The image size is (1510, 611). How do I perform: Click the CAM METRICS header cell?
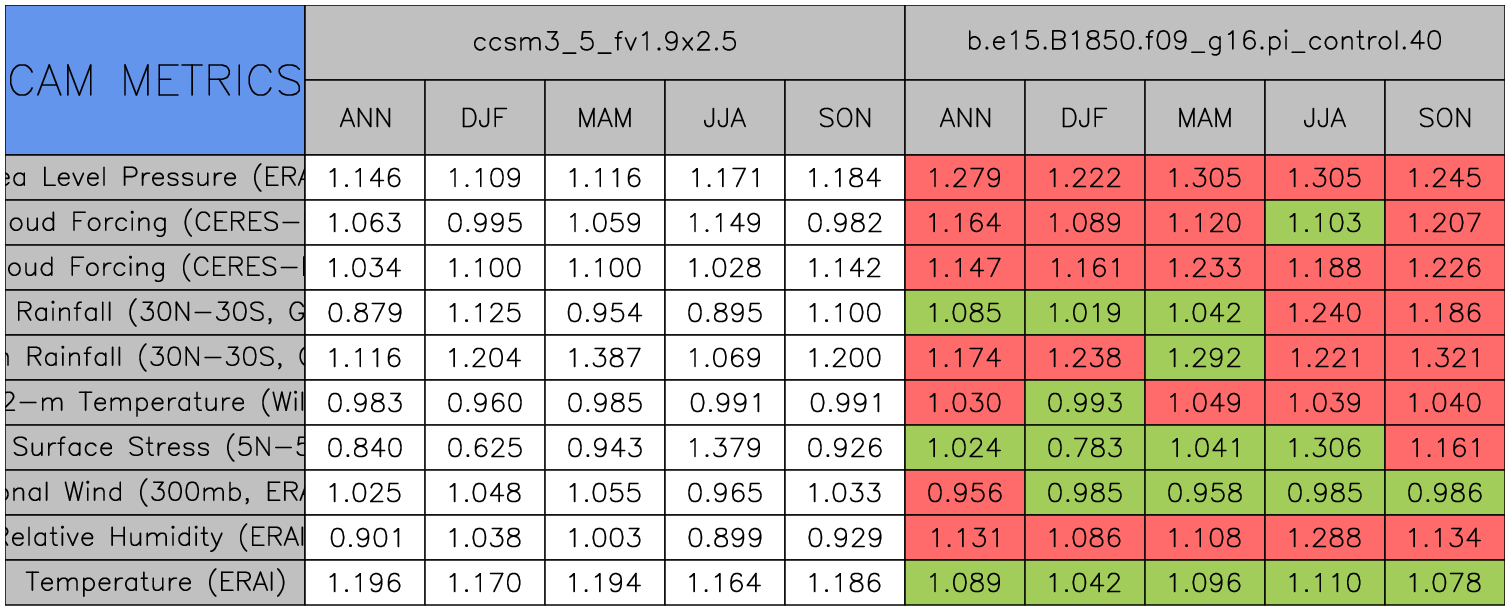tap(154, 80)
